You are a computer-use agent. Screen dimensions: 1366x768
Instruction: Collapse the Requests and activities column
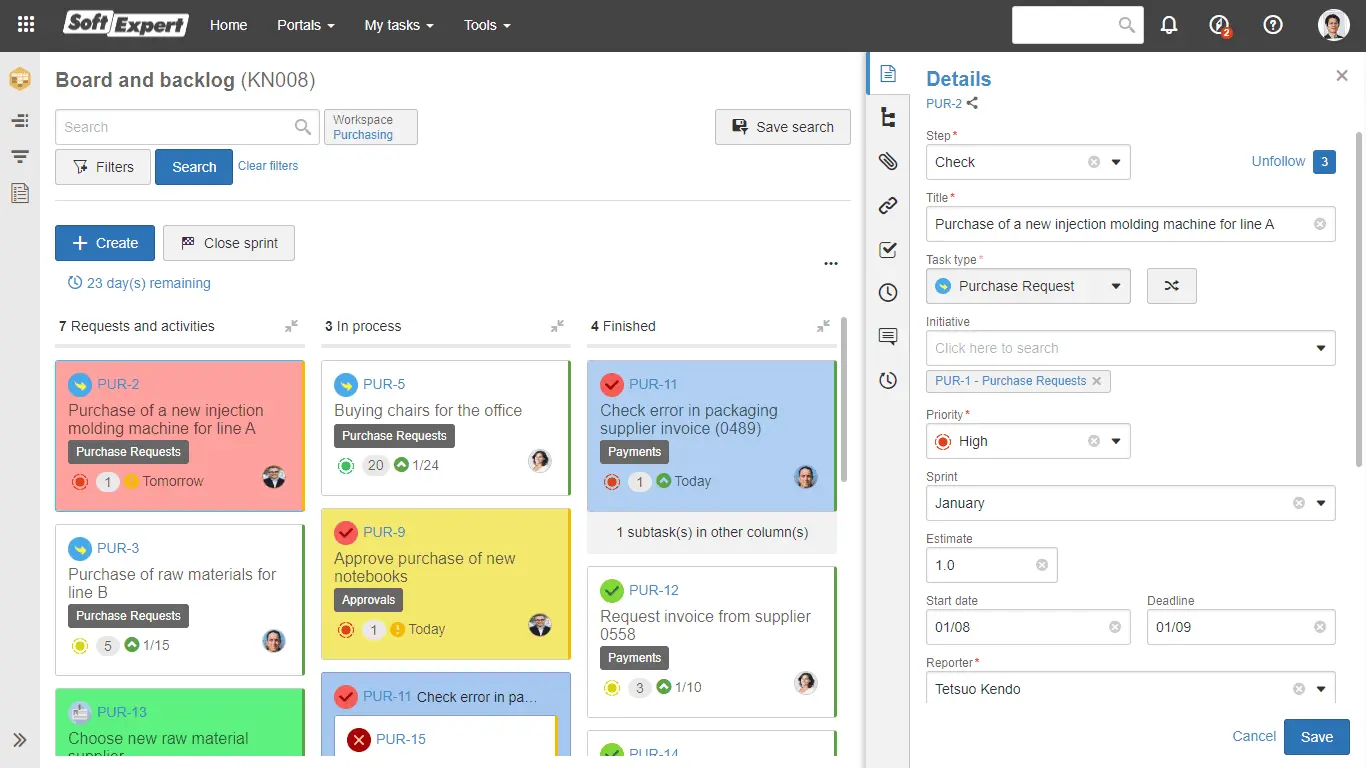point(291,326)
